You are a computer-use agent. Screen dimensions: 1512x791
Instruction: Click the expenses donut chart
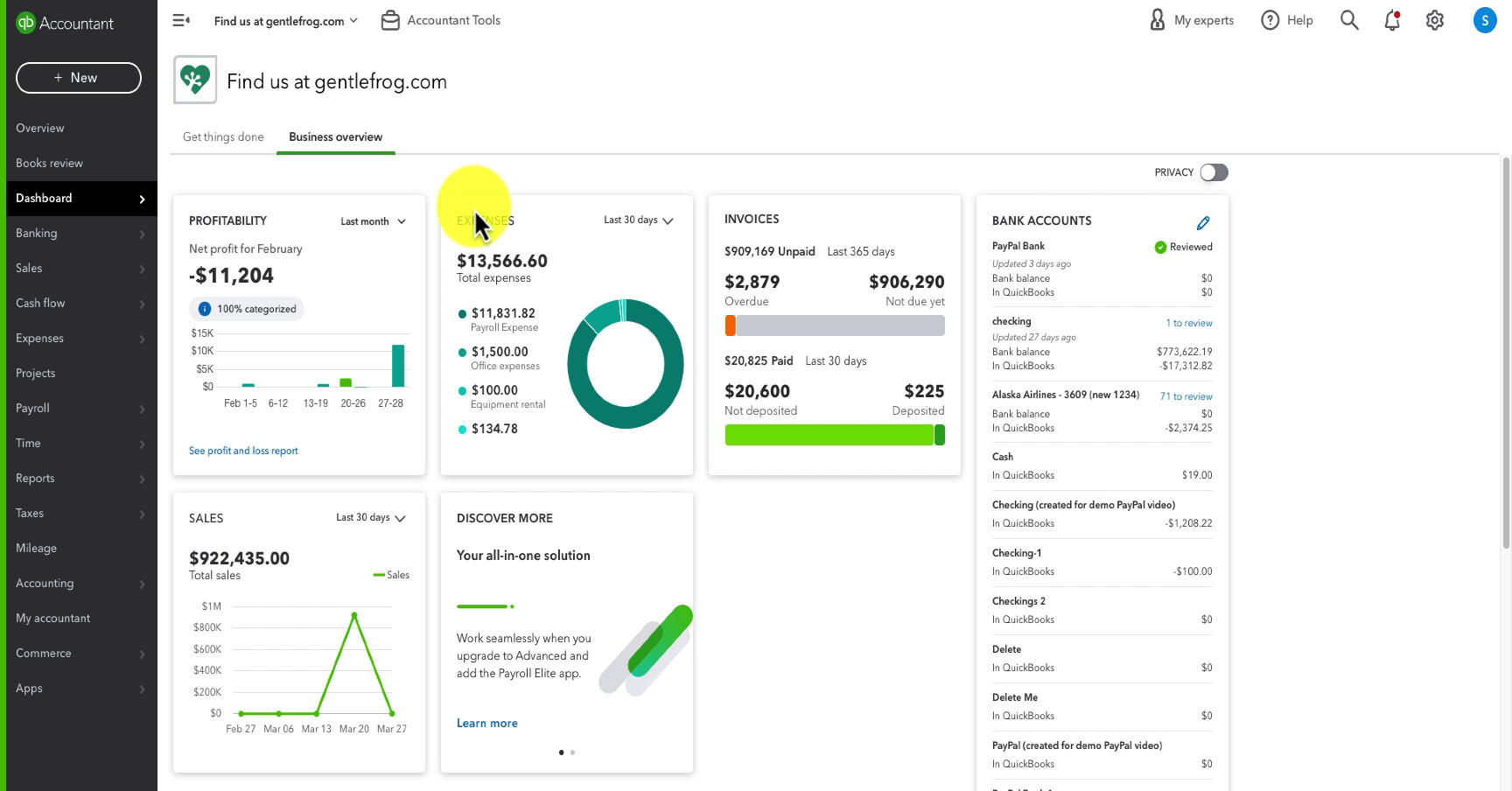626,364
